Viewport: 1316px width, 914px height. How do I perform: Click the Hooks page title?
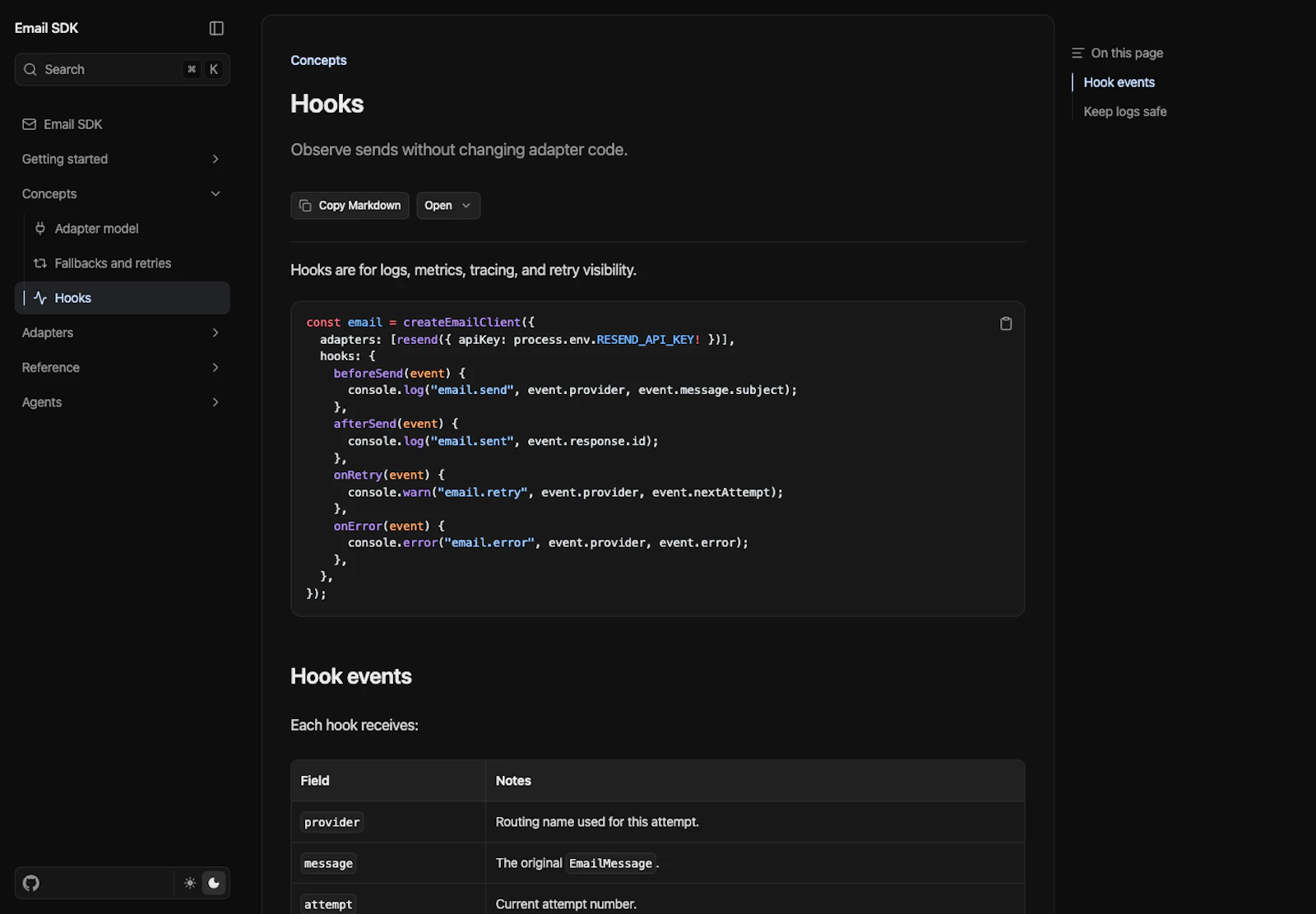[x=327, y=104]
